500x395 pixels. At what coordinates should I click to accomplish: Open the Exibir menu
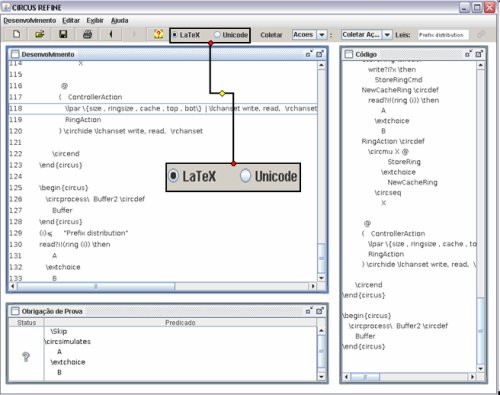pyautogui.click(x=95, y=21)
